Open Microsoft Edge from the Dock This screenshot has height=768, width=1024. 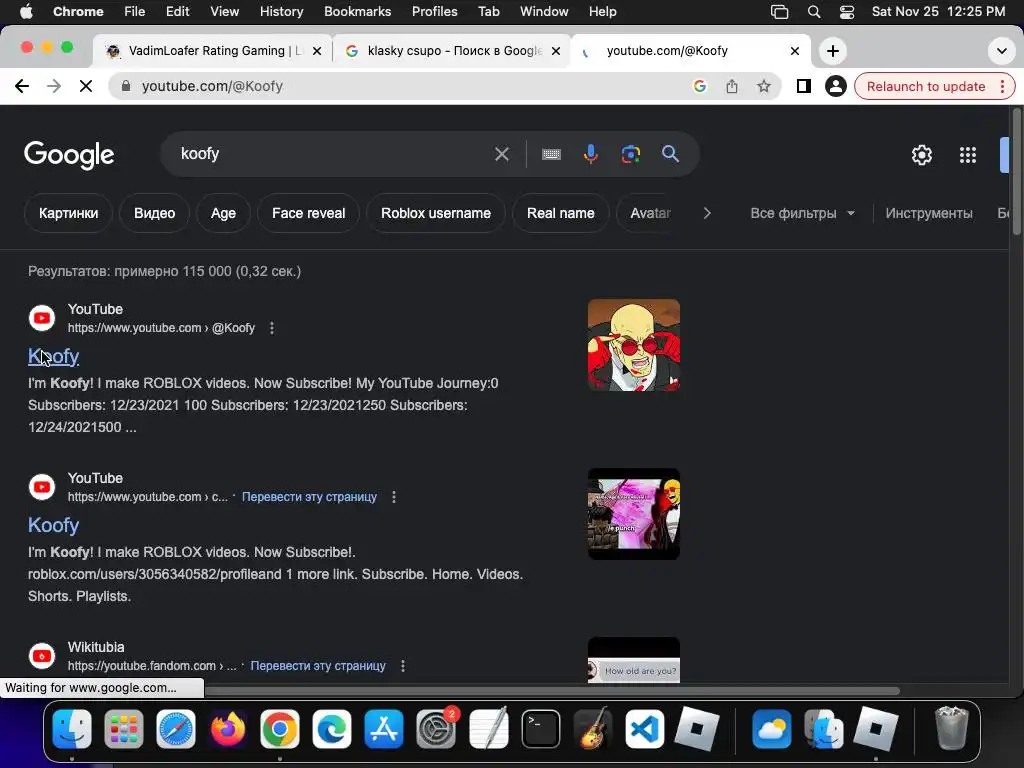(x=332, y=729)
